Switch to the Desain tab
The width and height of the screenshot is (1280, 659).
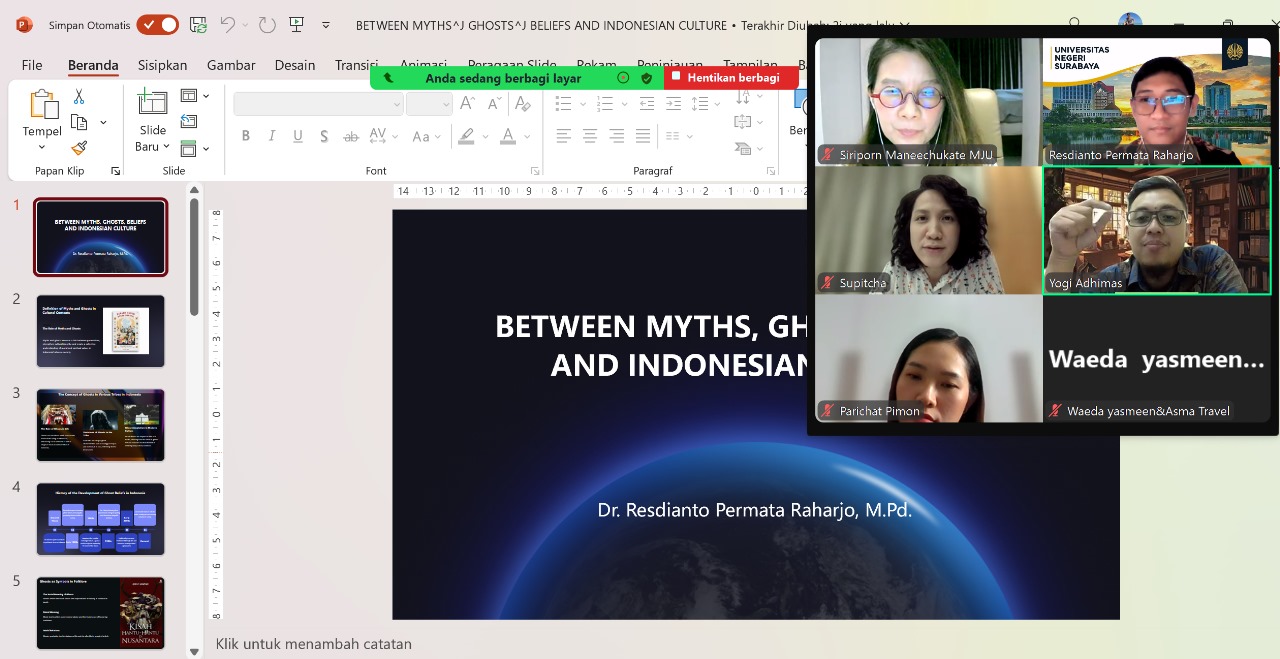295,65
